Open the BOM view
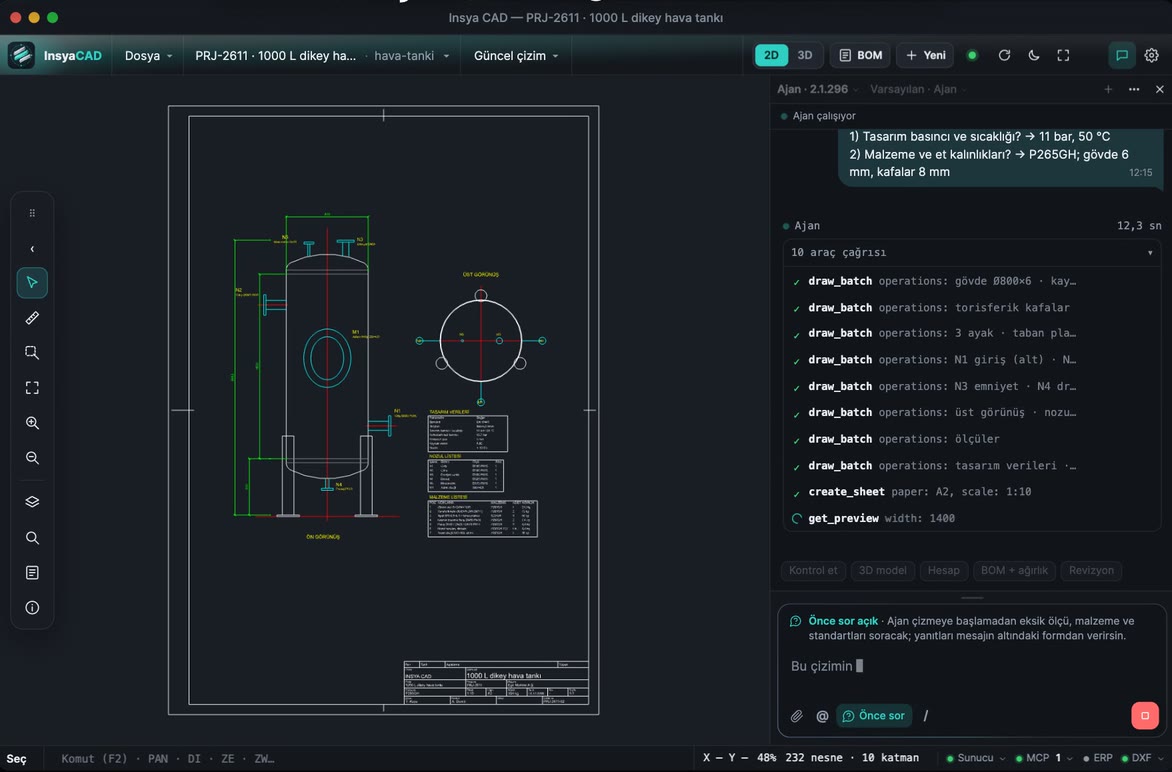Viewport: 1172px width, 772px height. pyautogui.click(x=860, y=55)
